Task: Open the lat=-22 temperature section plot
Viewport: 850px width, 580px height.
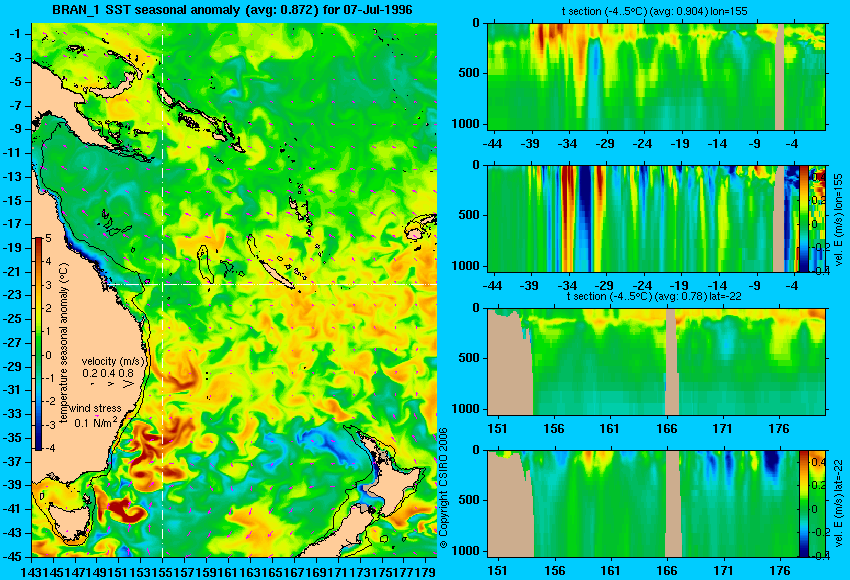Action: (656, 362)
